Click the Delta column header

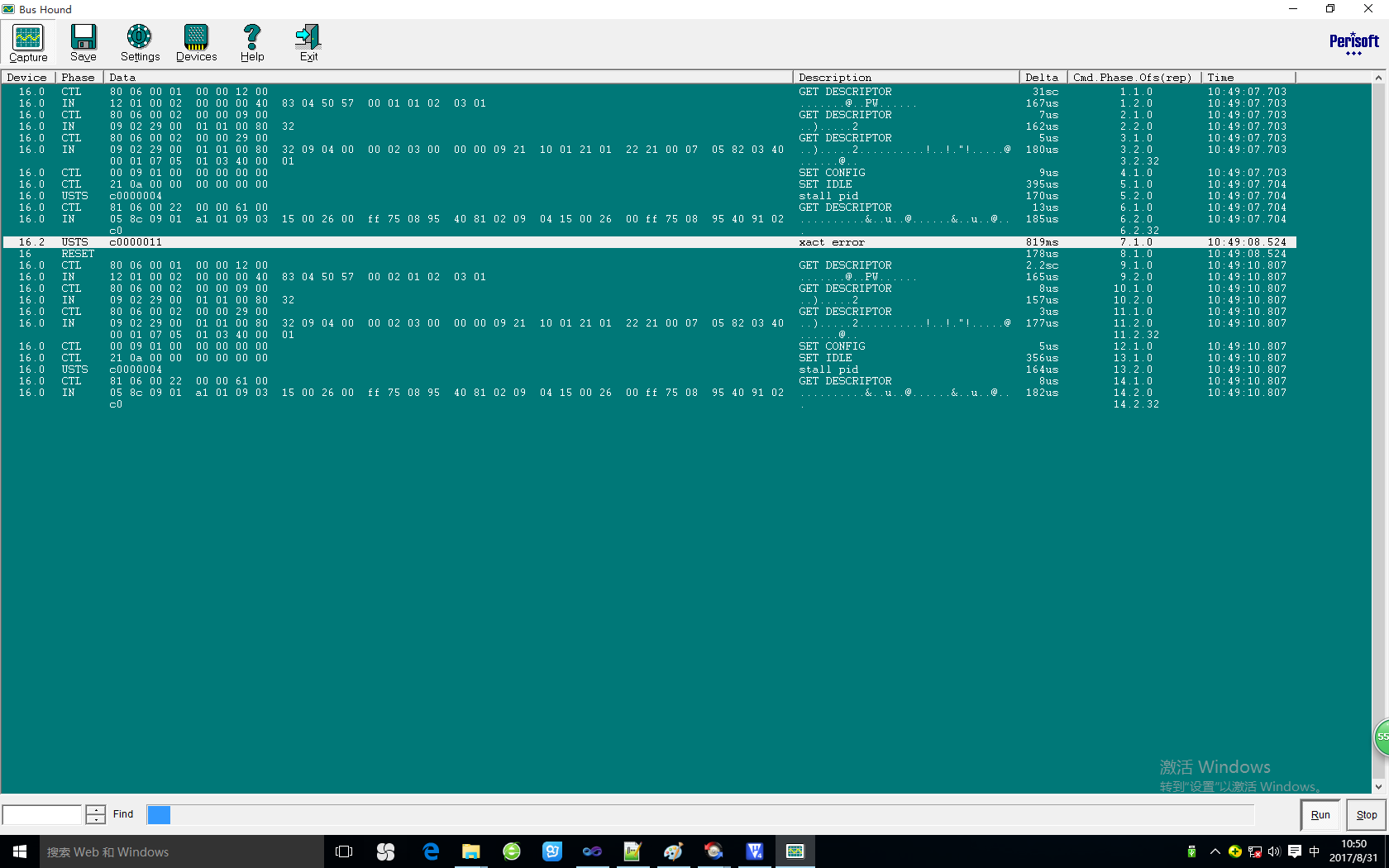point(1043,77)
